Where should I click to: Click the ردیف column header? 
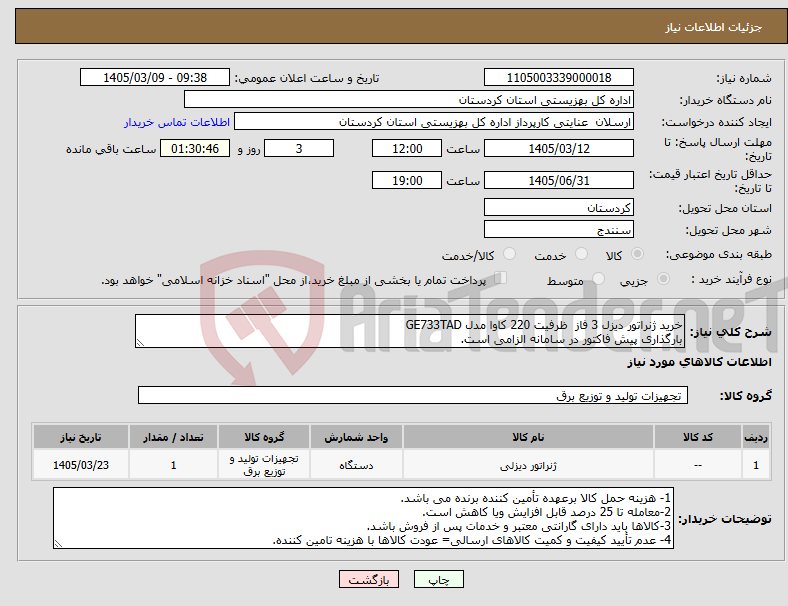(x=756, y=437)
